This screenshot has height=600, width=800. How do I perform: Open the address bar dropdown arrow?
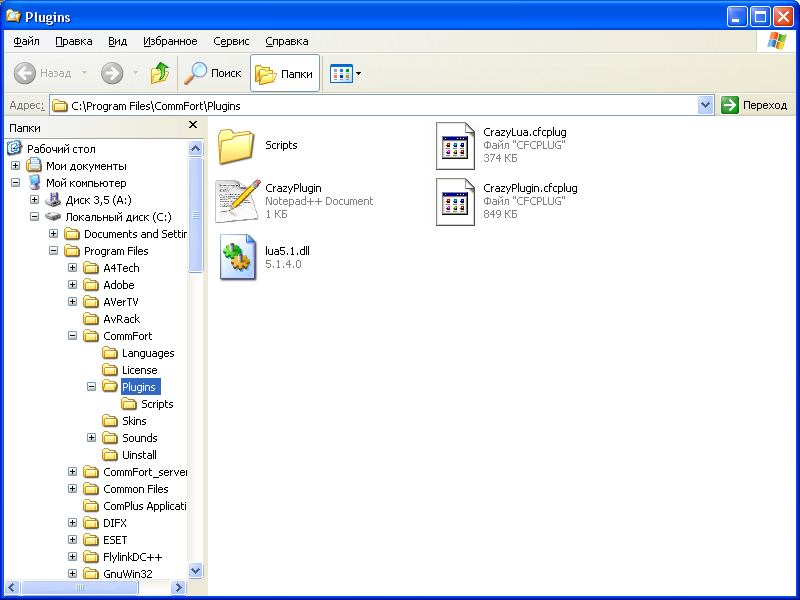[x=705, y=105]
